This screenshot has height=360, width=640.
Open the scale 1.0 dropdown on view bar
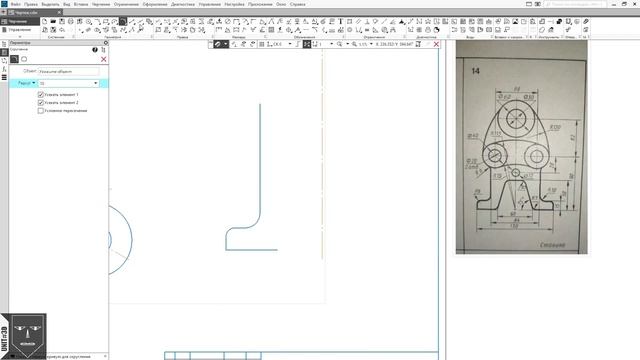click(x=331, y=44)
